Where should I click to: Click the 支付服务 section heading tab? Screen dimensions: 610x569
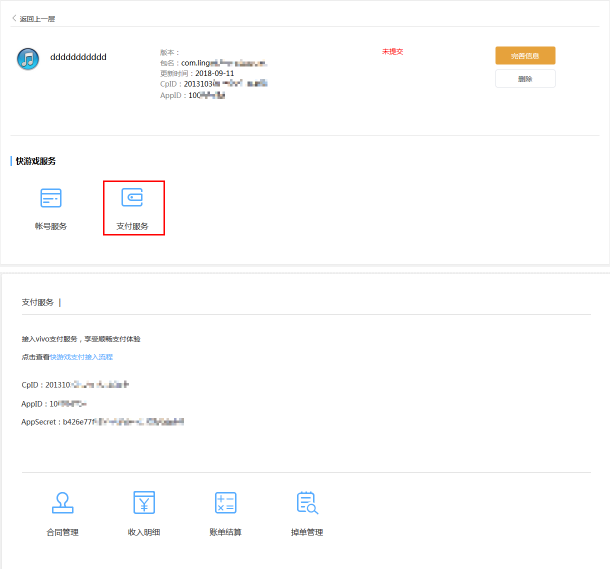pos(38,301)
